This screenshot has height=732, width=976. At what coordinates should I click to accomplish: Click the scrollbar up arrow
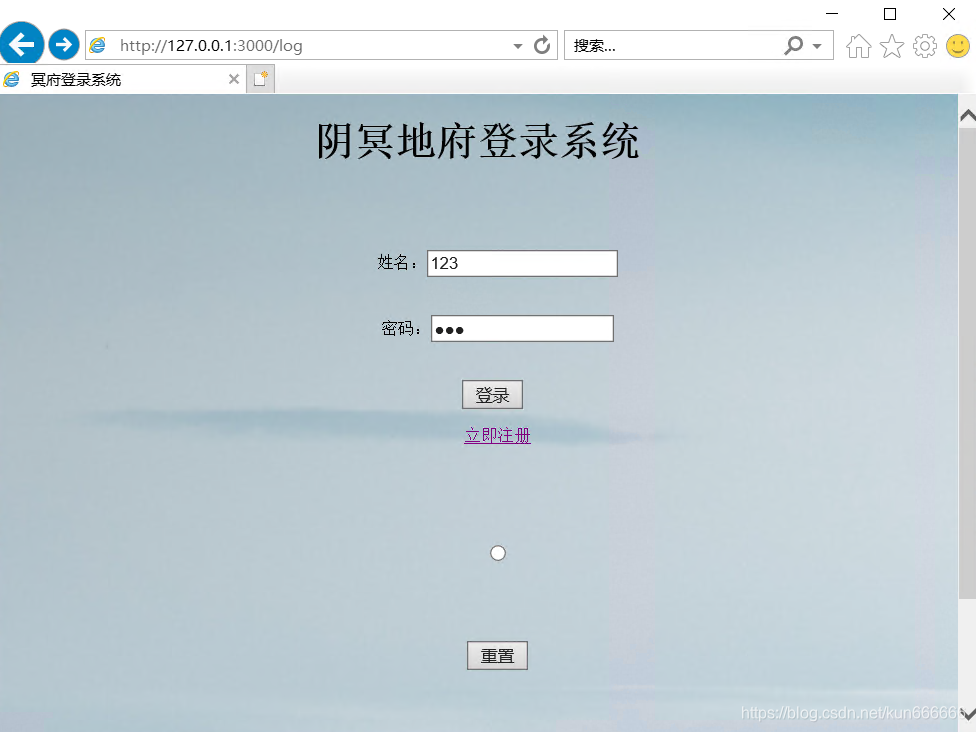(x=967, y=113)
